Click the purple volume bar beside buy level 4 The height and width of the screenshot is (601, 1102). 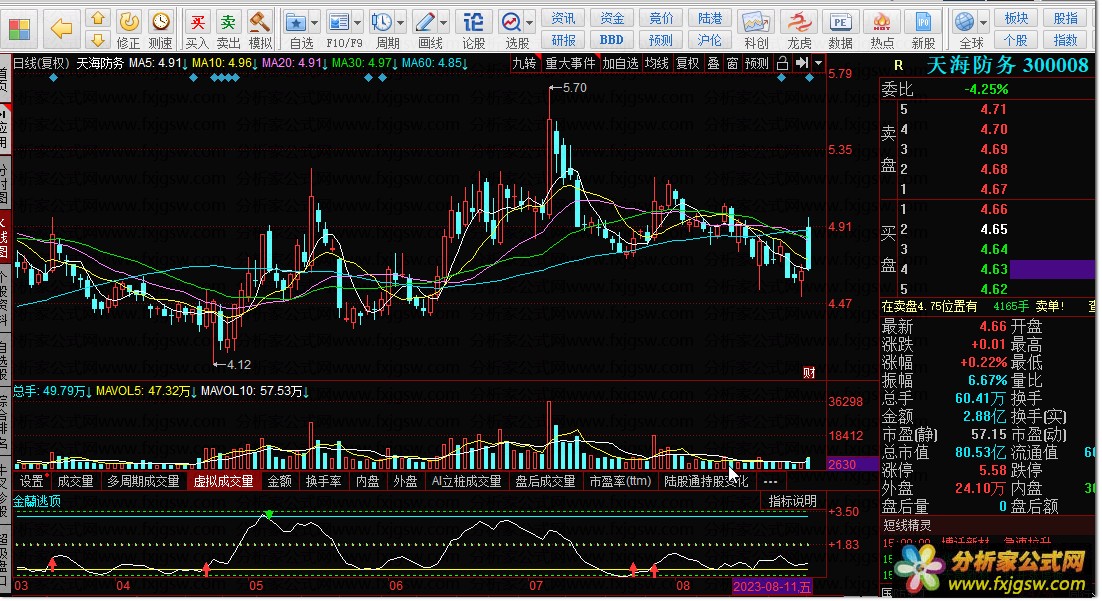pos(1053,269)
